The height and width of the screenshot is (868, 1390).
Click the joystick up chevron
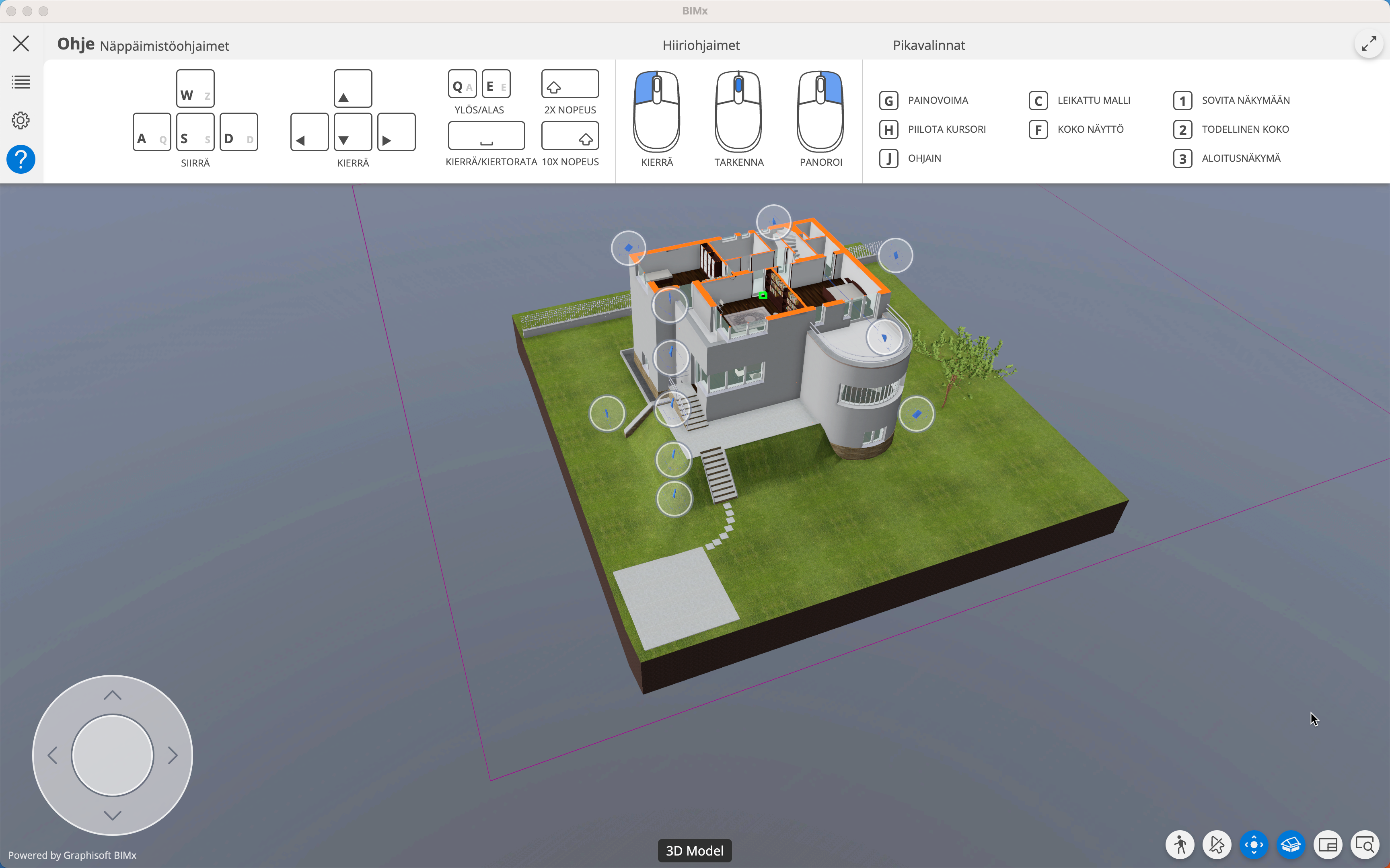click(113, 695)
